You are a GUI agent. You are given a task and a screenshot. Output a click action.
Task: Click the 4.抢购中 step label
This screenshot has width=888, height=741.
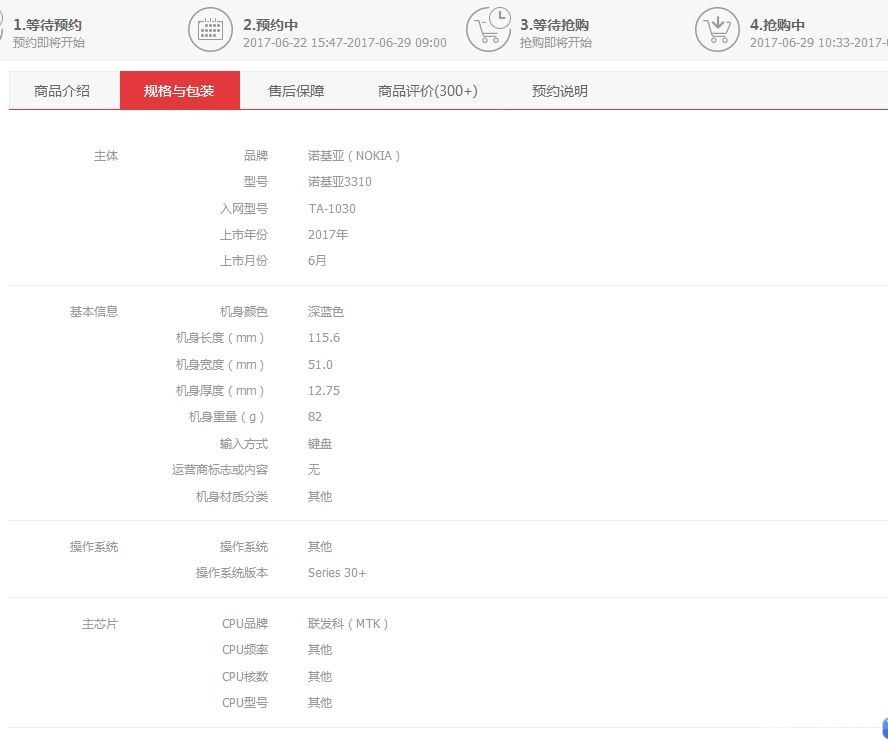(x=778, y=25)
